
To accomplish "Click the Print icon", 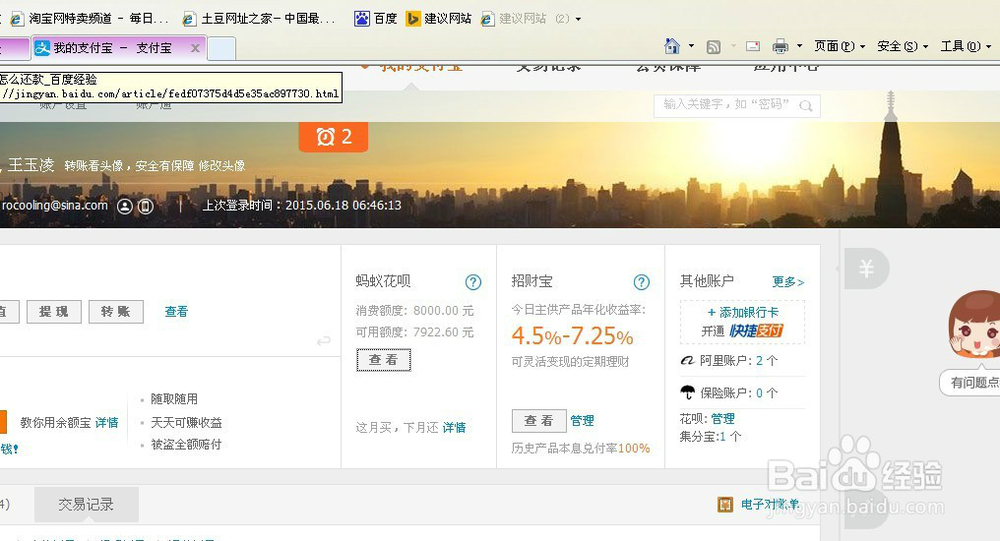I will tap(779, 46).
